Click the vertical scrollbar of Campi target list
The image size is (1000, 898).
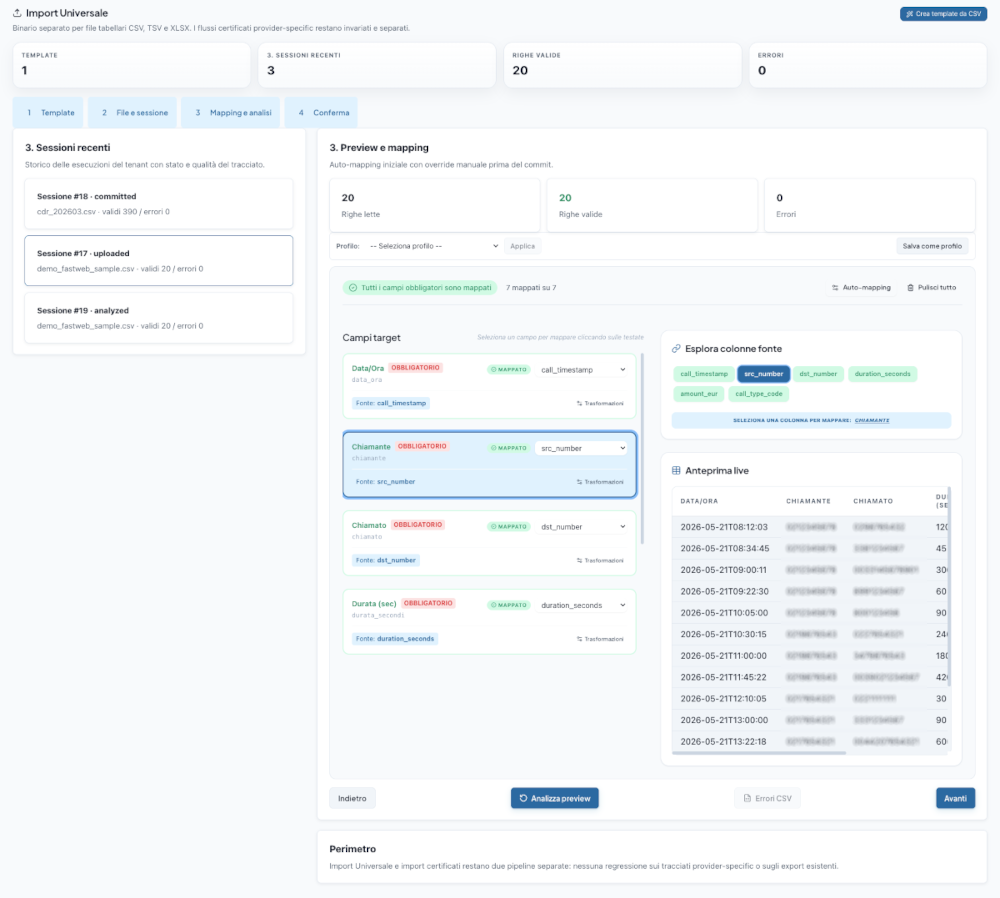pos(642,449)
